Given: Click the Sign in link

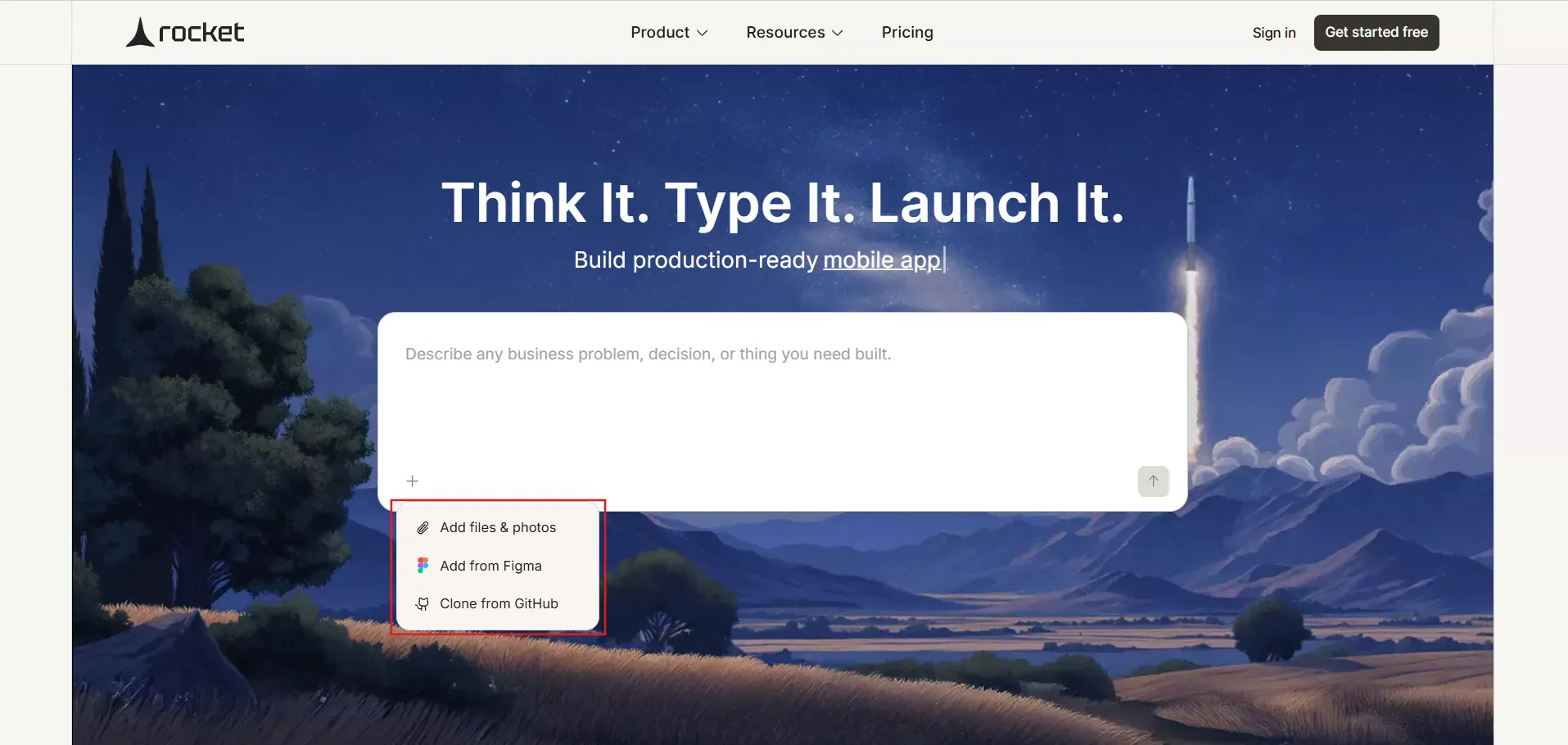Looking at the screenshot, I should (x=1274, y=33).
